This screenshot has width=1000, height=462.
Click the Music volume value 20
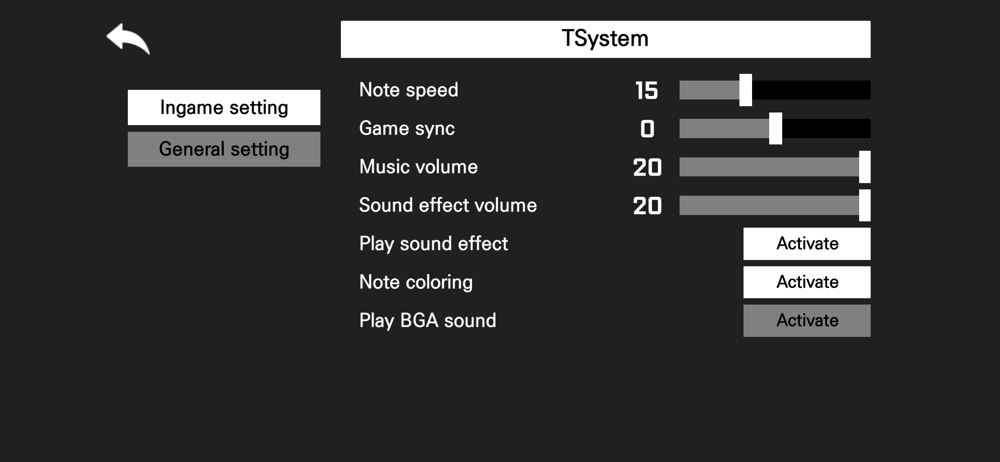(x=647, y=168)
